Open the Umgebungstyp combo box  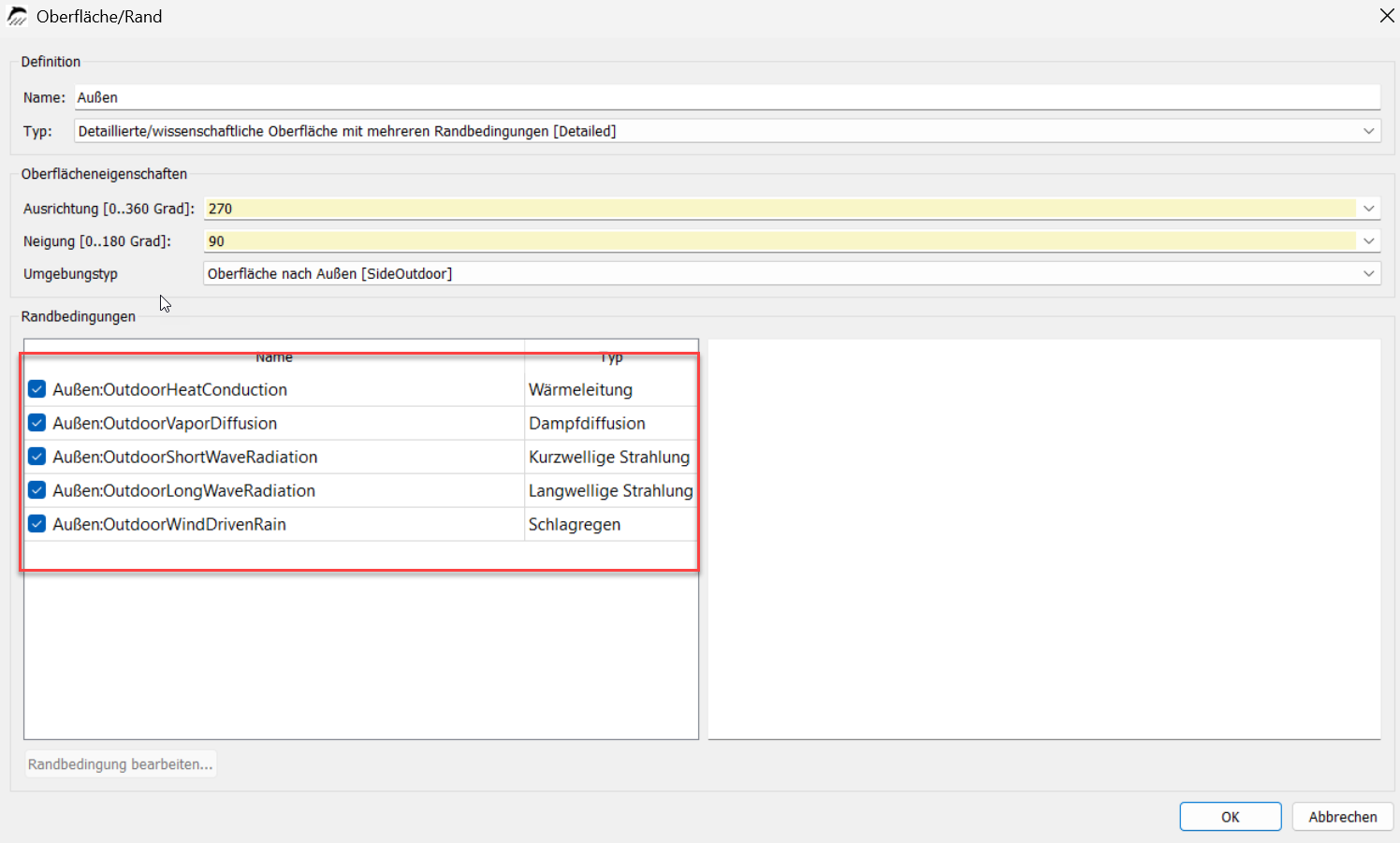(792, 273)
